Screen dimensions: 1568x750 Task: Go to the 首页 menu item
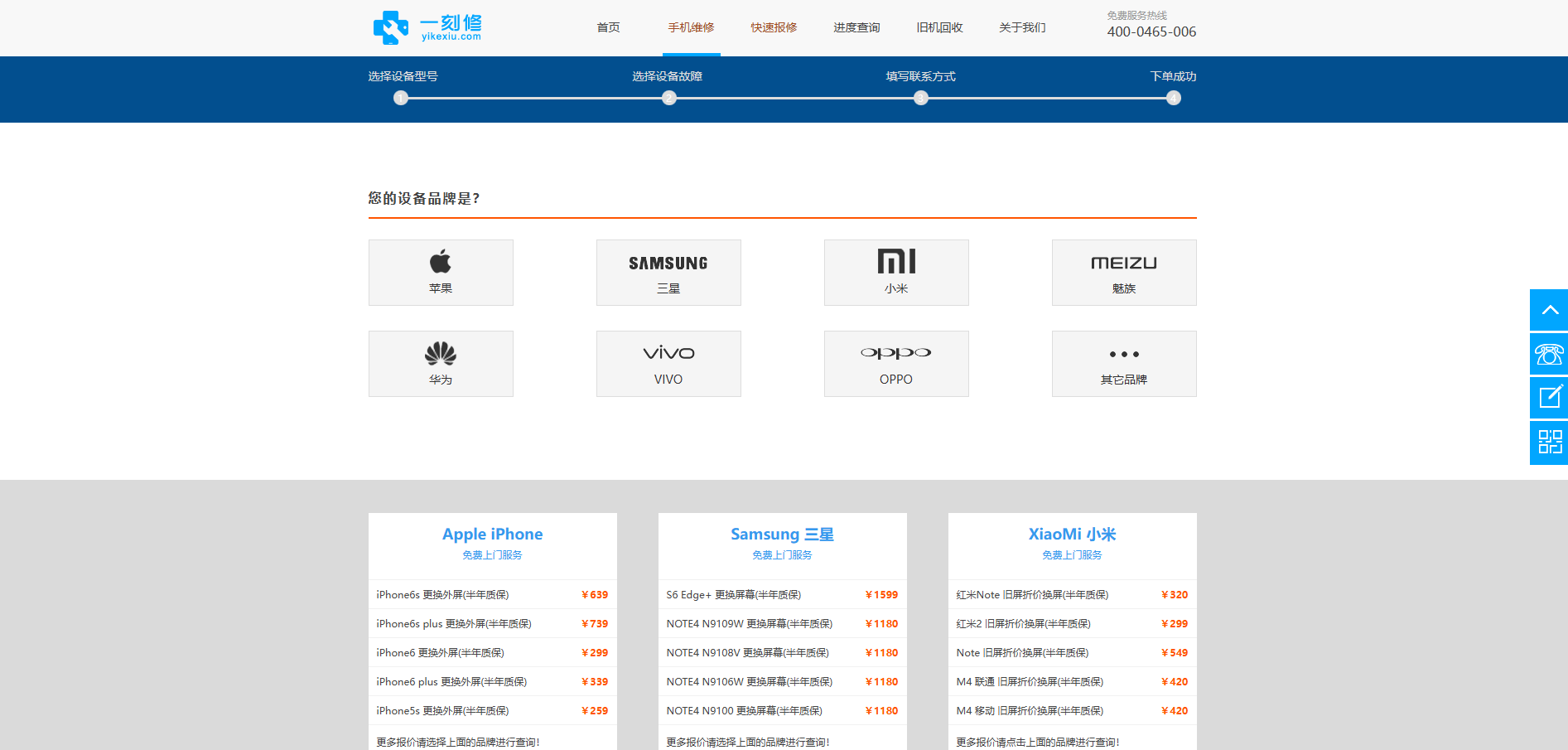[x=608, y=27]
